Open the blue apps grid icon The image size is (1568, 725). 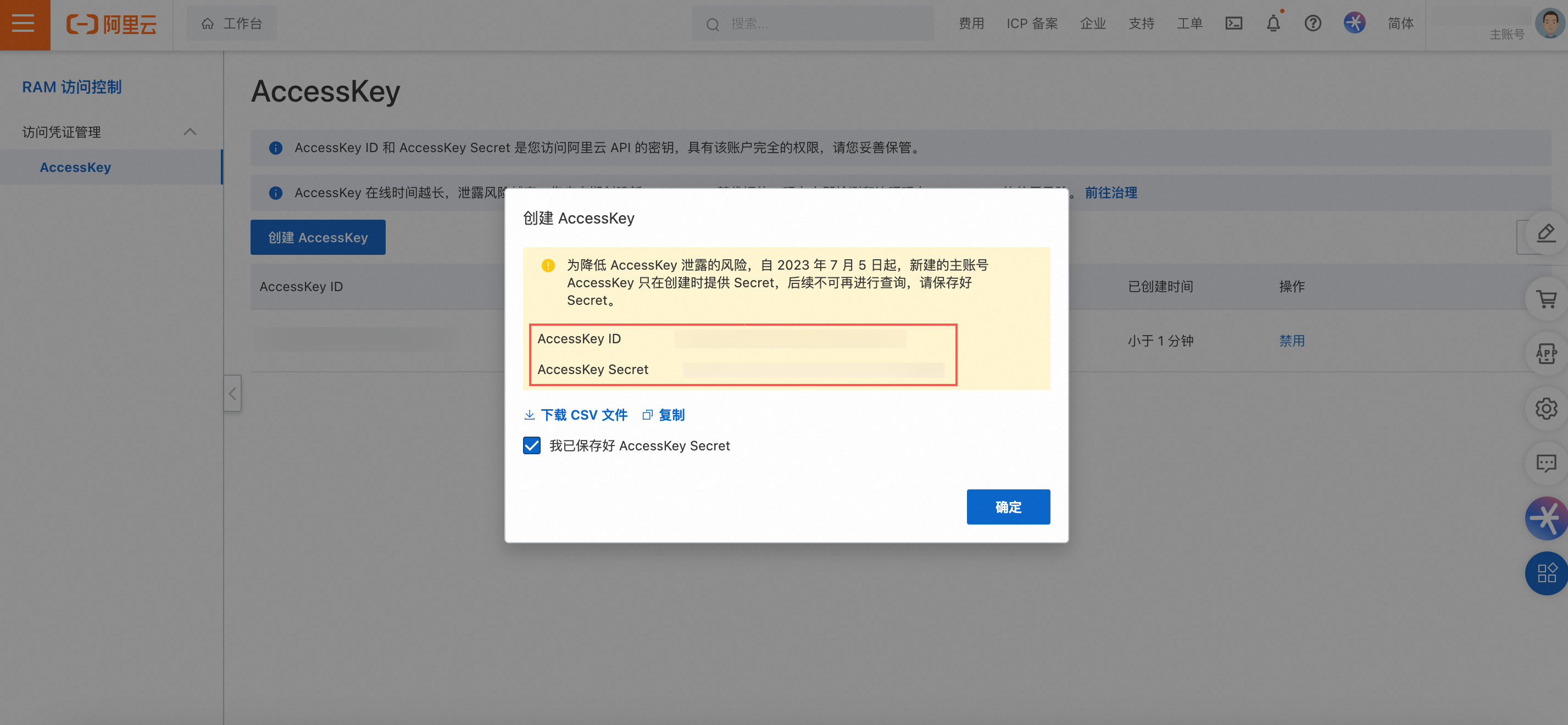click(x=1545, y=573)
